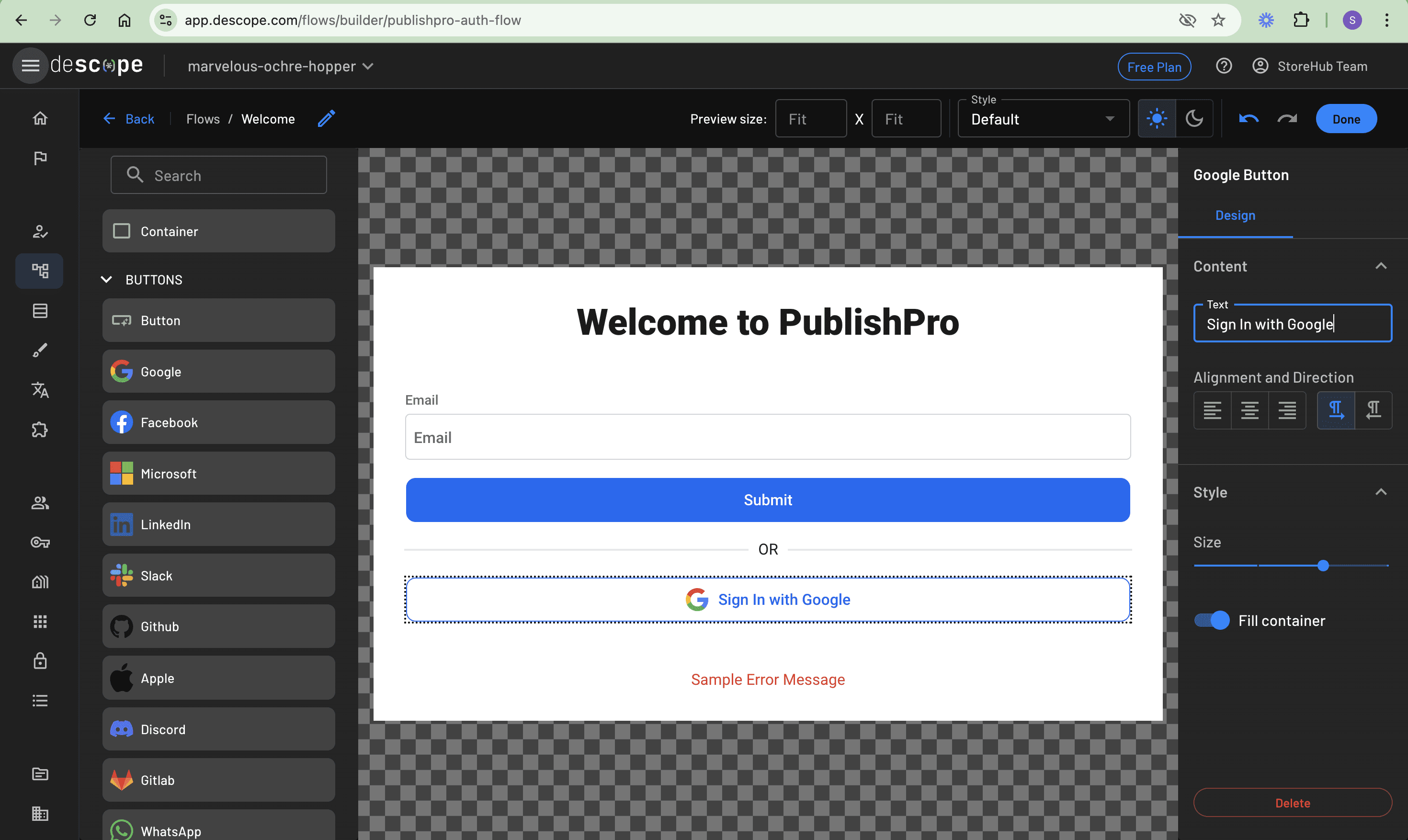Click the Delete button

click(1292, 803)
